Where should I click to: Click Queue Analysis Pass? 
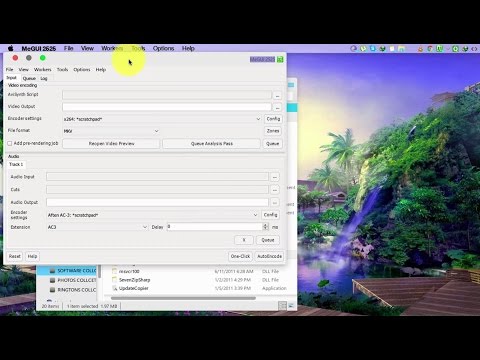tap(212, 144)
